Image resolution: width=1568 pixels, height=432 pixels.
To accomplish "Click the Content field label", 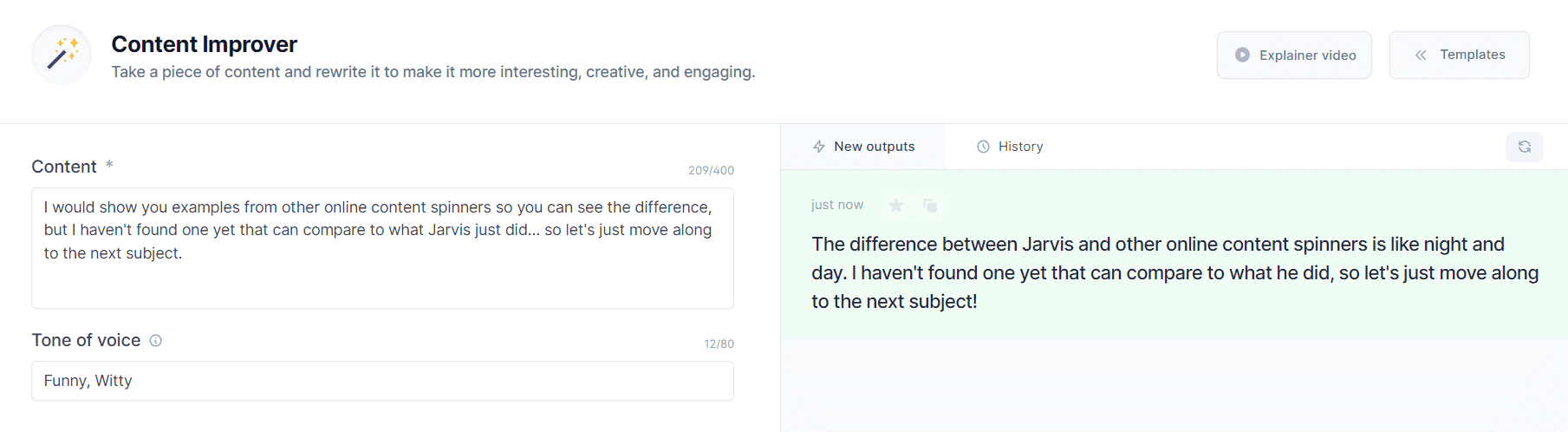I will pos(64,167).
